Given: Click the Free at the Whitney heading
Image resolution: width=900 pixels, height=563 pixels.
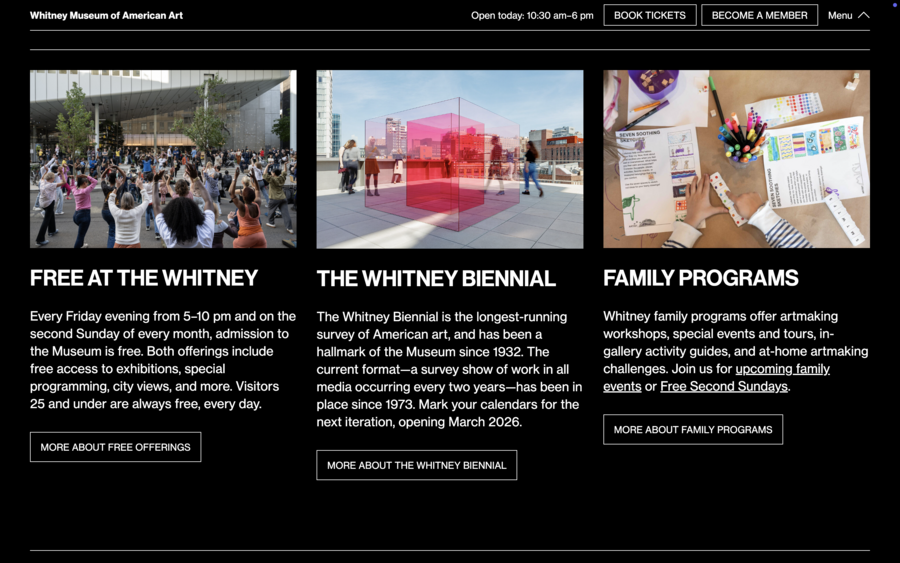Looking at the screenshot, I should 144,278.
